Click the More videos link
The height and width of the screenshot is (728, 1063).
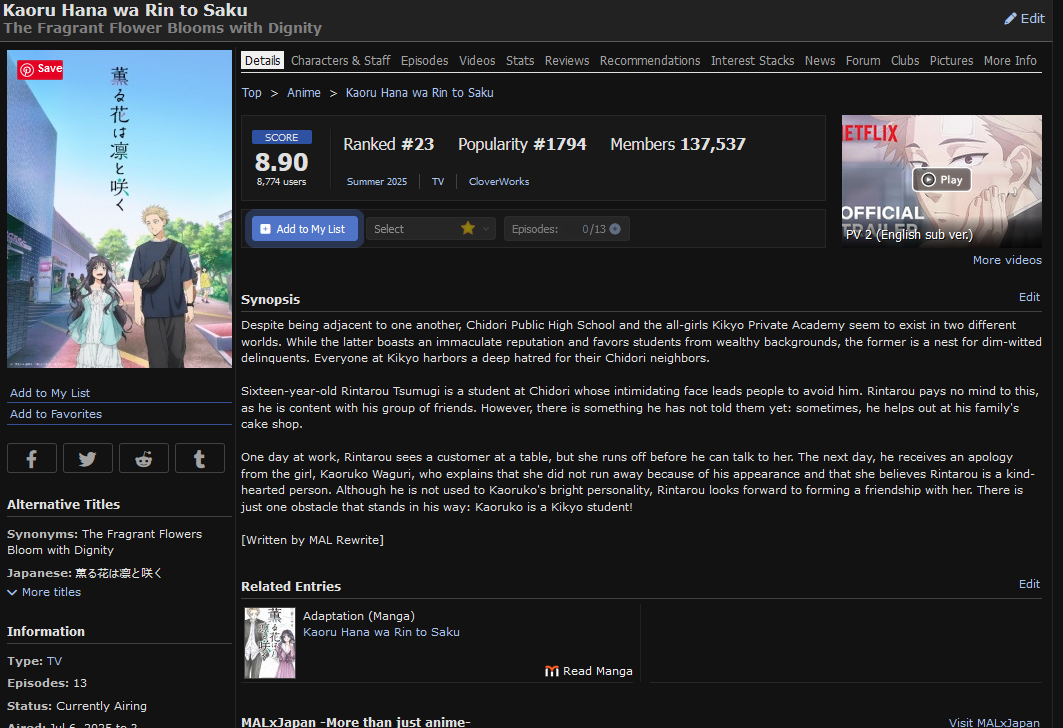click(x=1007, y=260)
